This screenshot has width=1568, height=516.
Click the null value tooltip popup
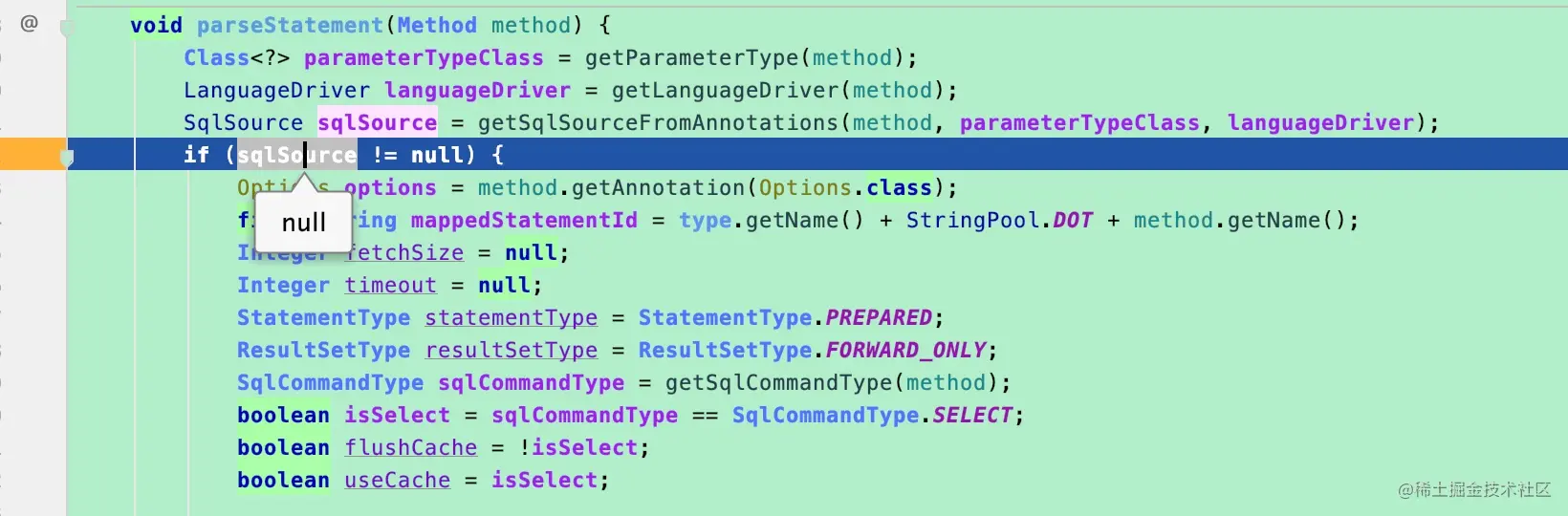pyautogui.click(x=304, y=222)
